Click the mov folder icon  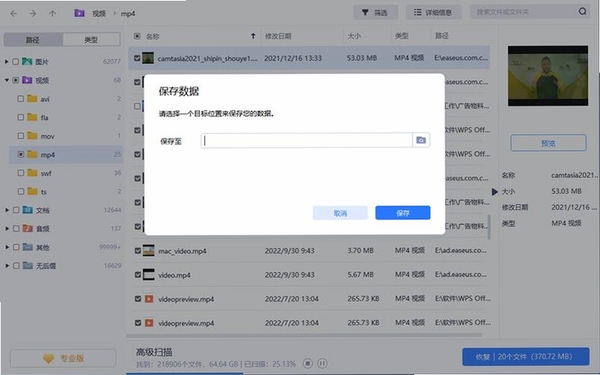(32, 135)
